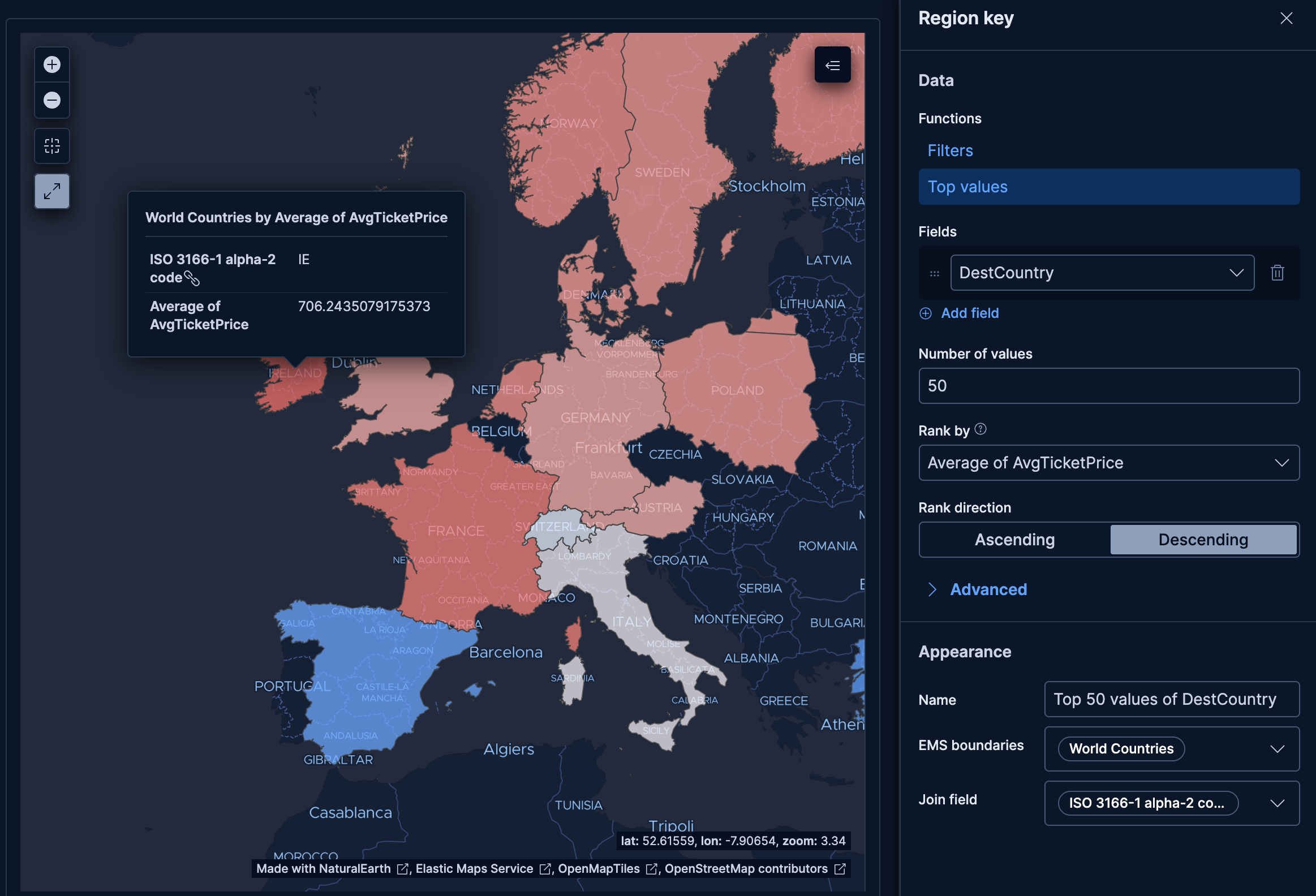Delete the DestCountry field with trash icon
1316x896 pixels.
(x=1277, y=273)
